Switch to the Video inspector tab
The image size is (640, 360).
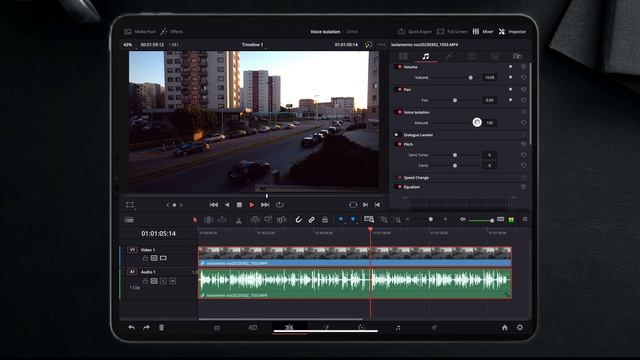(x=403, y=56)
